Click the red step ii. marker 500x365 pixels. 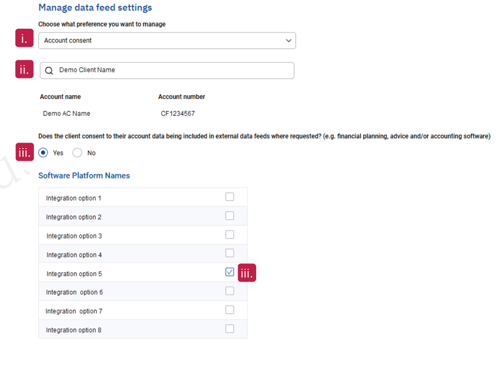click(24, 69)
